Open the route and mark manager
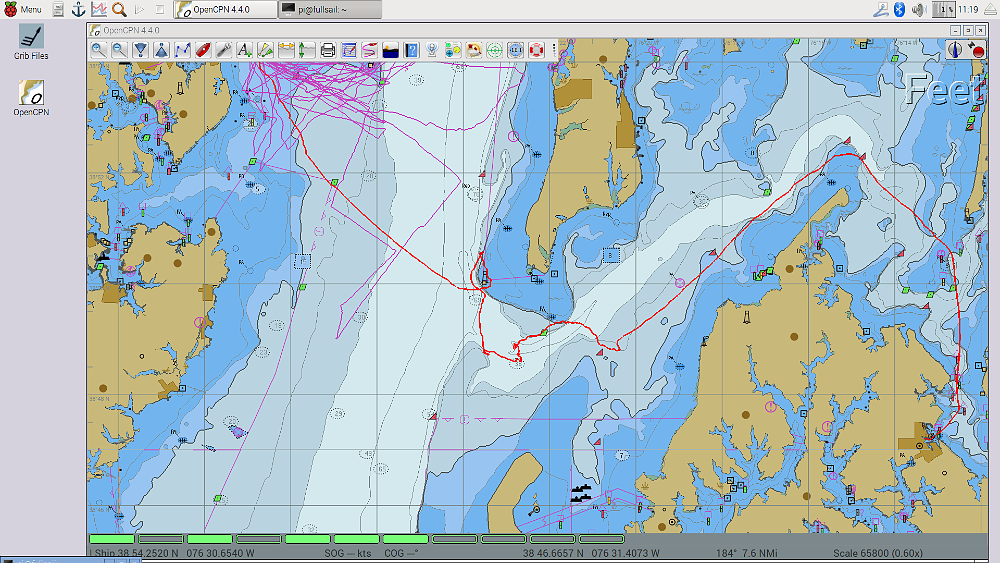Image resolution: width=1000 pixels, height=563 pixels. [349, 50]
